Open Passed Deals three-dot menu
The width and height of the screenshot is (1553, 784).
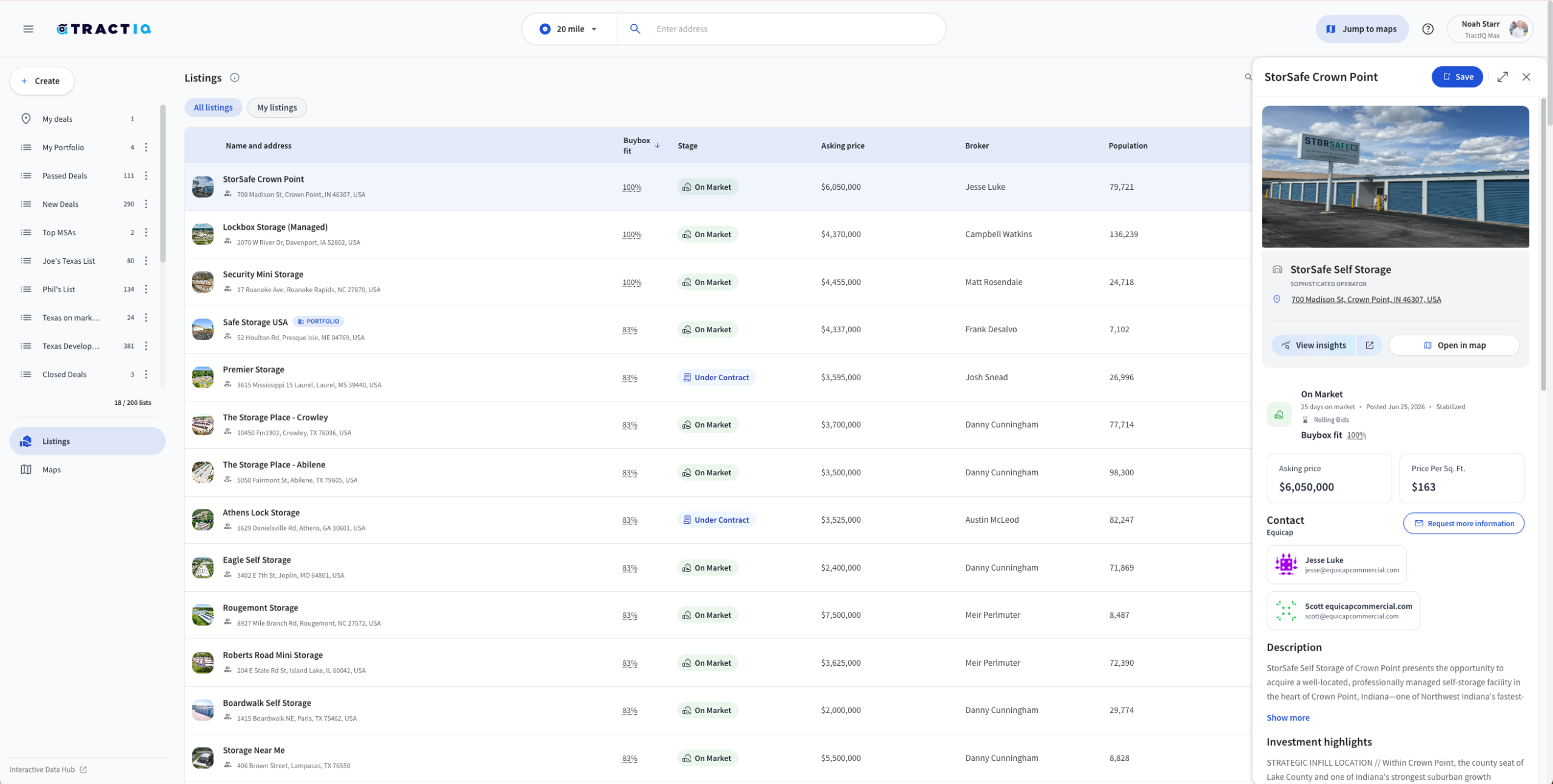(x=146, y=176)
